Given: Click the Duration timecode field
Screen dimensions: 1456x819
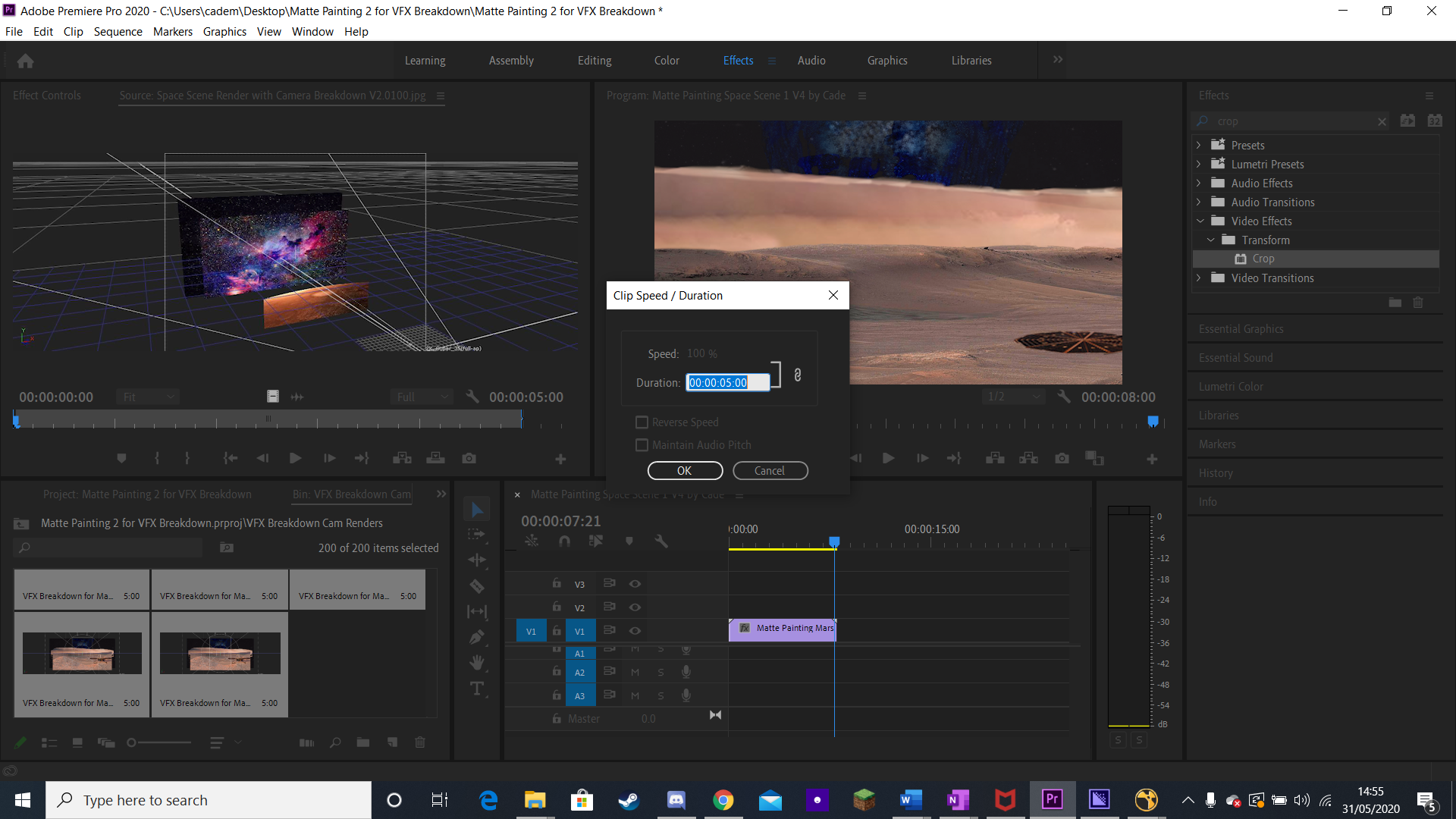Looking at the screenshot, I should (x=728, y=383).
